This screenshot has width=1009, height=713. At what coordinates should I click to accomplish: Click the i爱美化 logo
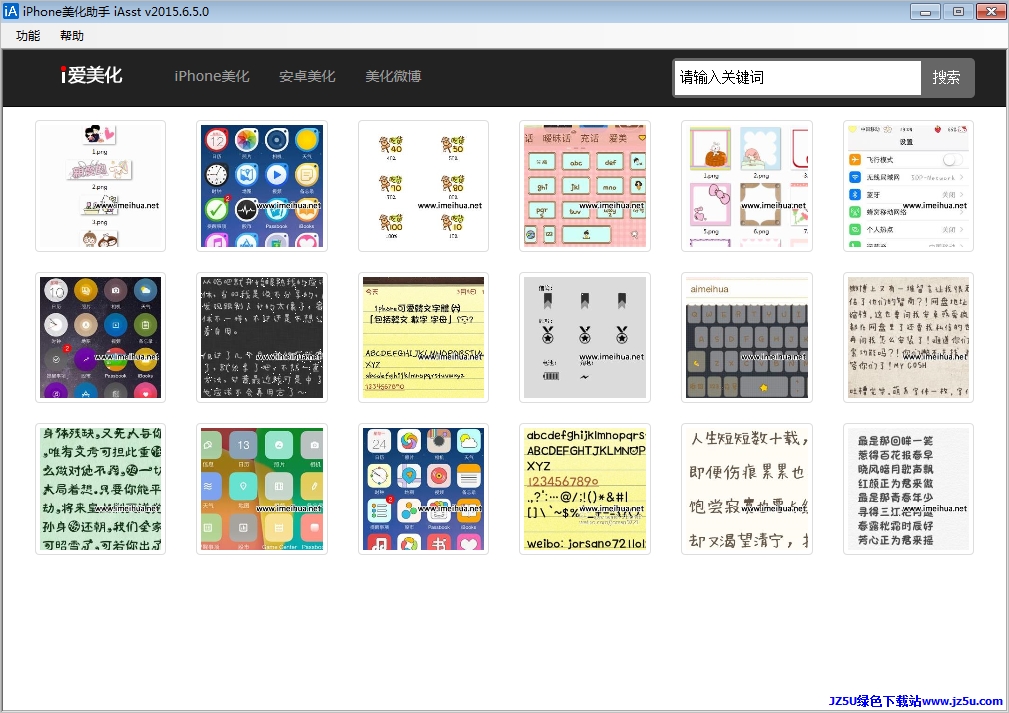pos(91,76)
